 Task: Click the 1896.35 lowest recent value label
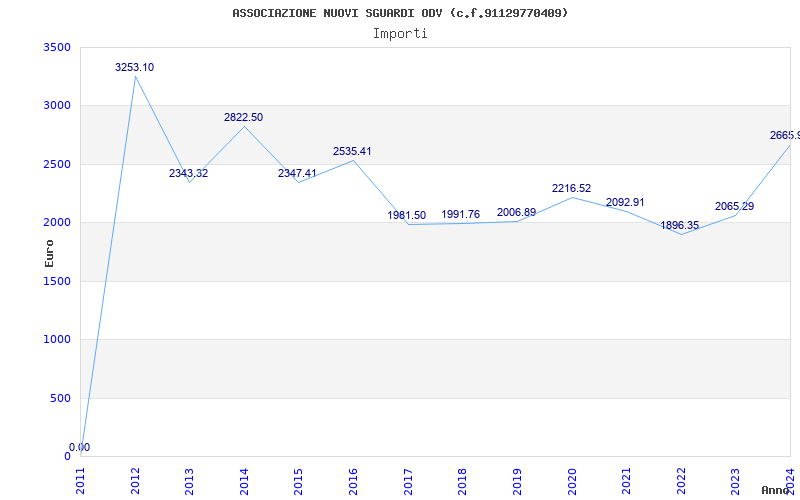tap(680, 226)
